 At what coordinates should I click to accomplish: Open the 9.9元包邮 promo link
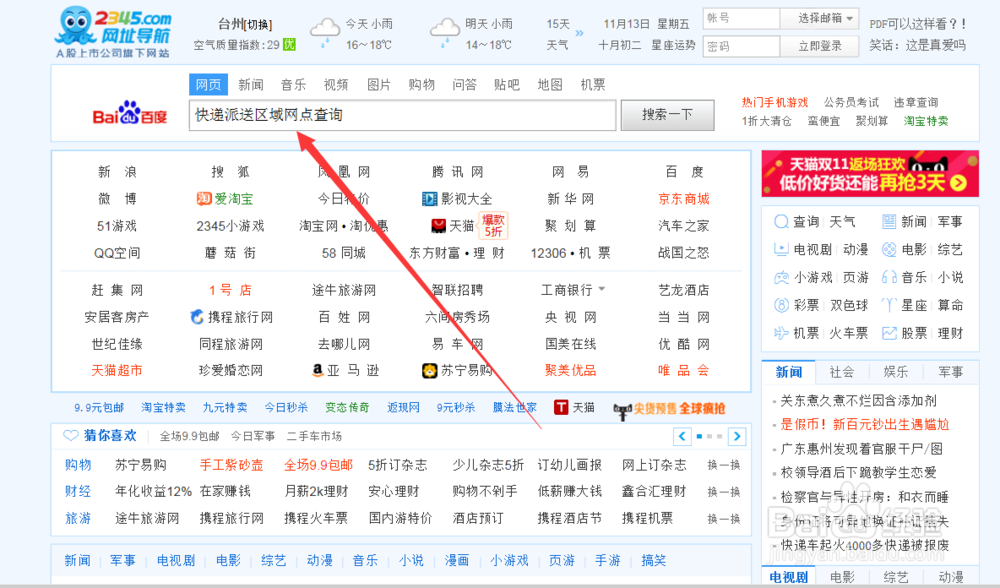(x=99, y=408)
